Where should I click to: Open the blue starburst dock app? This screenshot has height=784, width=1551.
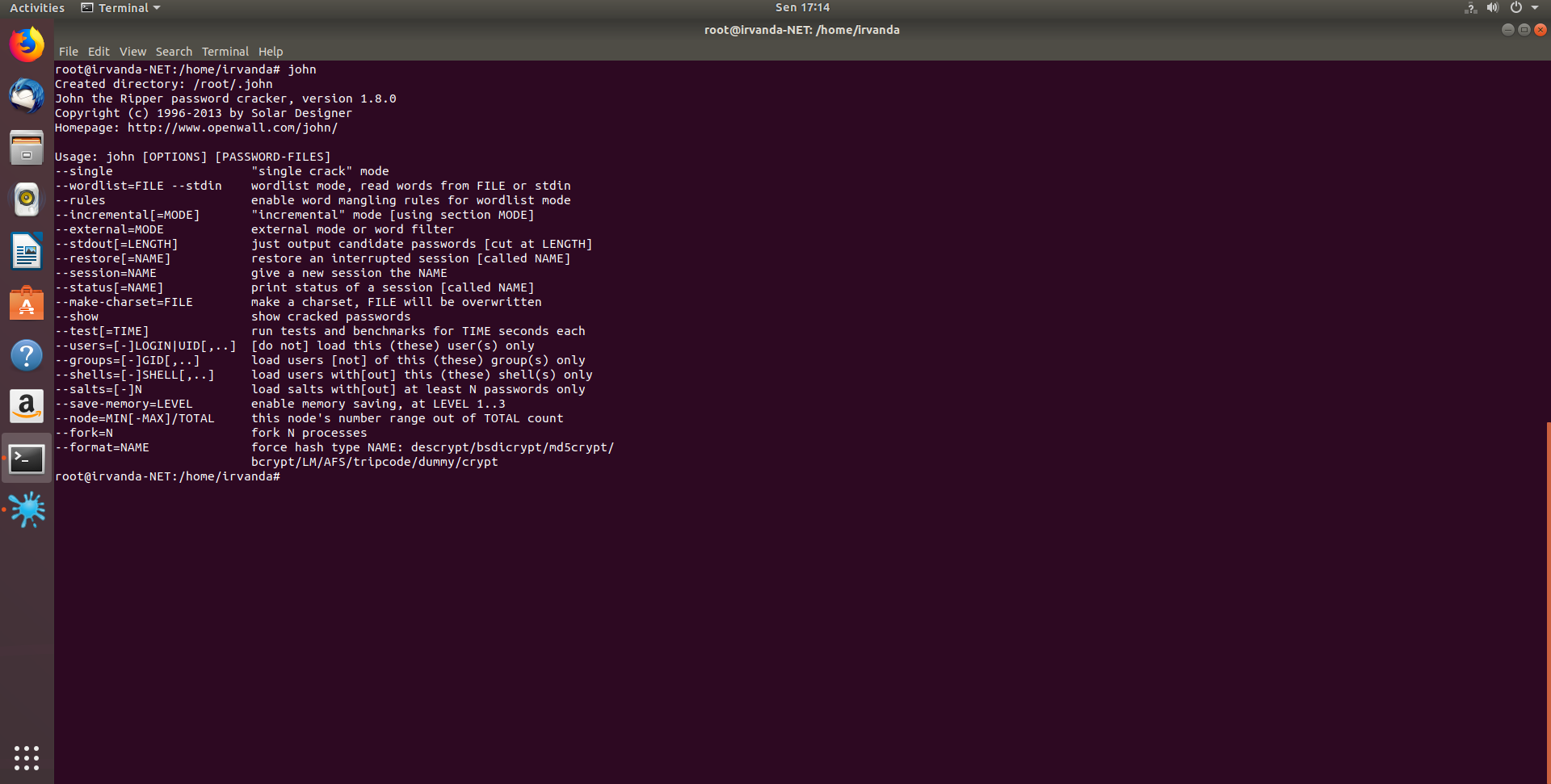click(27, 510)
